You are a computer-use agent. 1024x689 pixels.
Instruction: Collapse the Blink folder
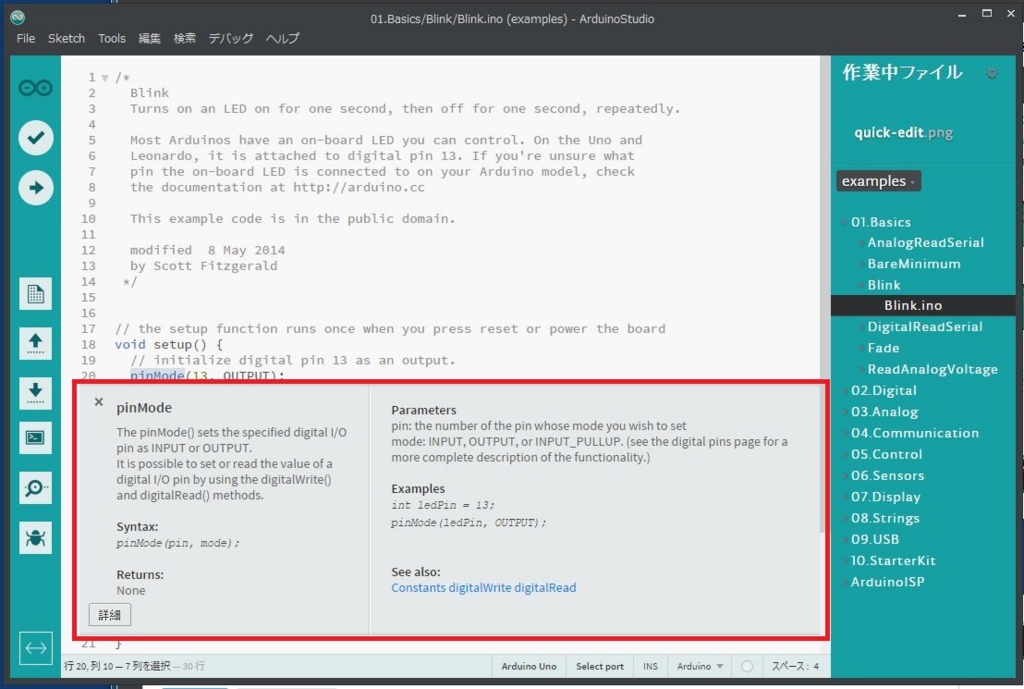point(861,285)
